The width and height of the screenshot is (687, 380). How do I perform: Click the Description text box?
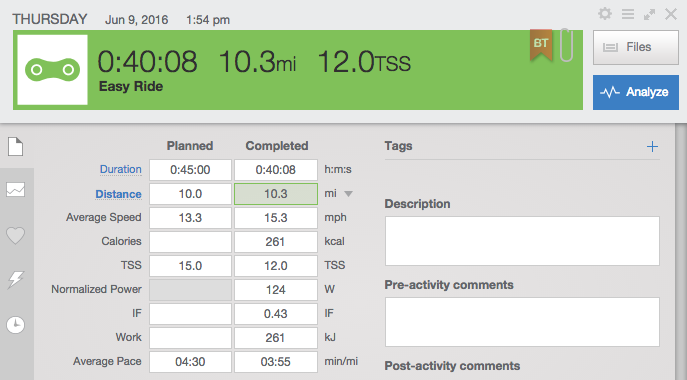(522, 241)
